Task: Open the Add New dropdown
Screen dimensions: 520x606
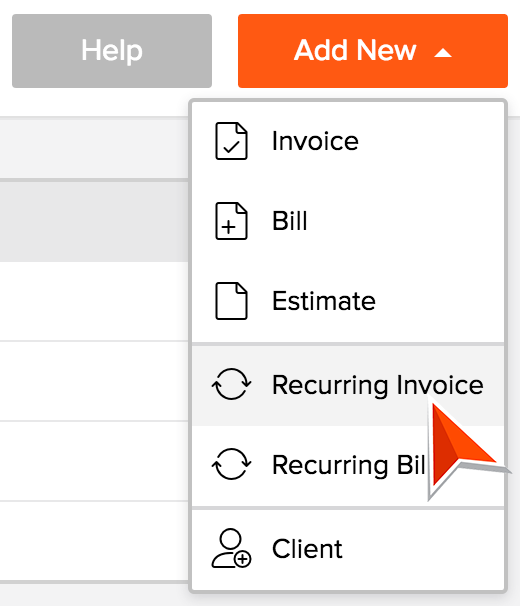Action: pos(373,51)
